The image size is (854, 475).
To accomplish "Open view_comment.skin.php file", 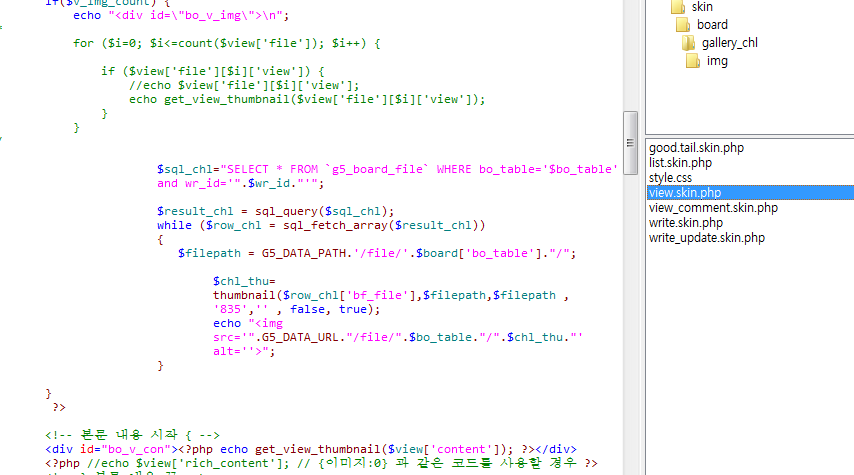I will click(713, 208).
